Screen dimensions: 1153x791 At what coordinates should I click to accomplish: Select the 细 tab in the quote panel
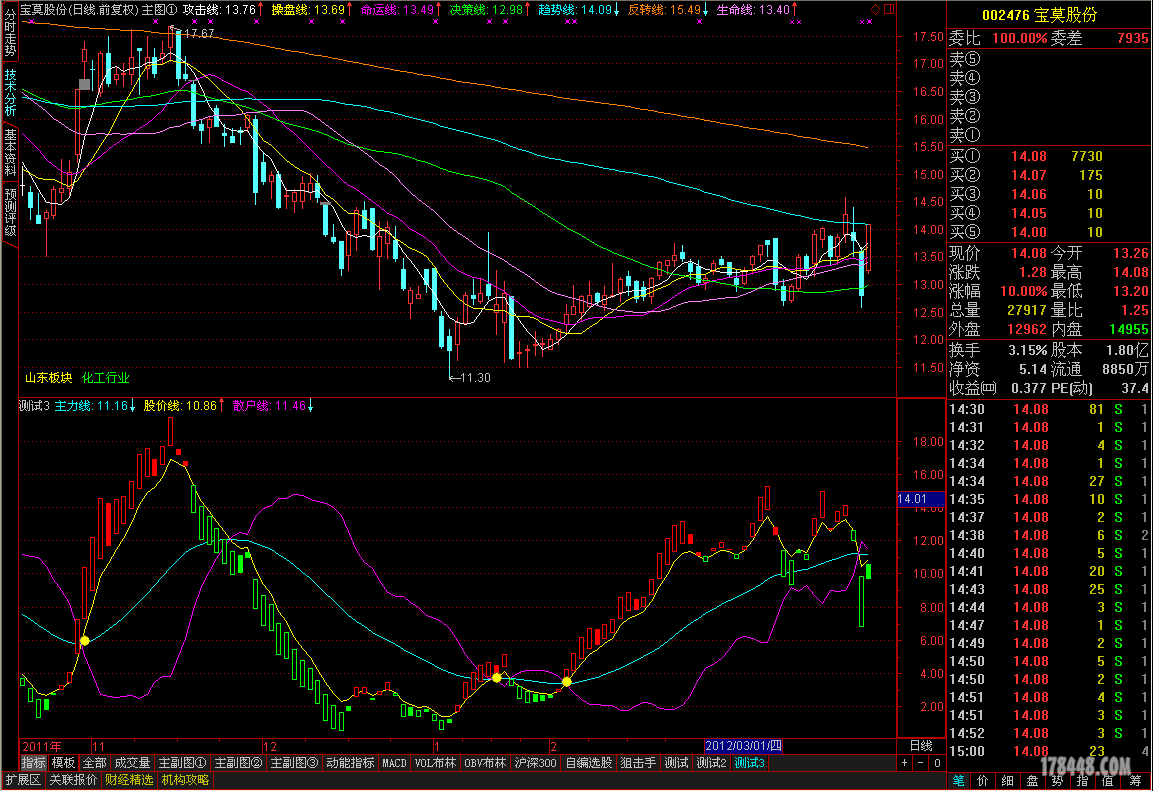pyautogui.click(x=1007, y=781)
